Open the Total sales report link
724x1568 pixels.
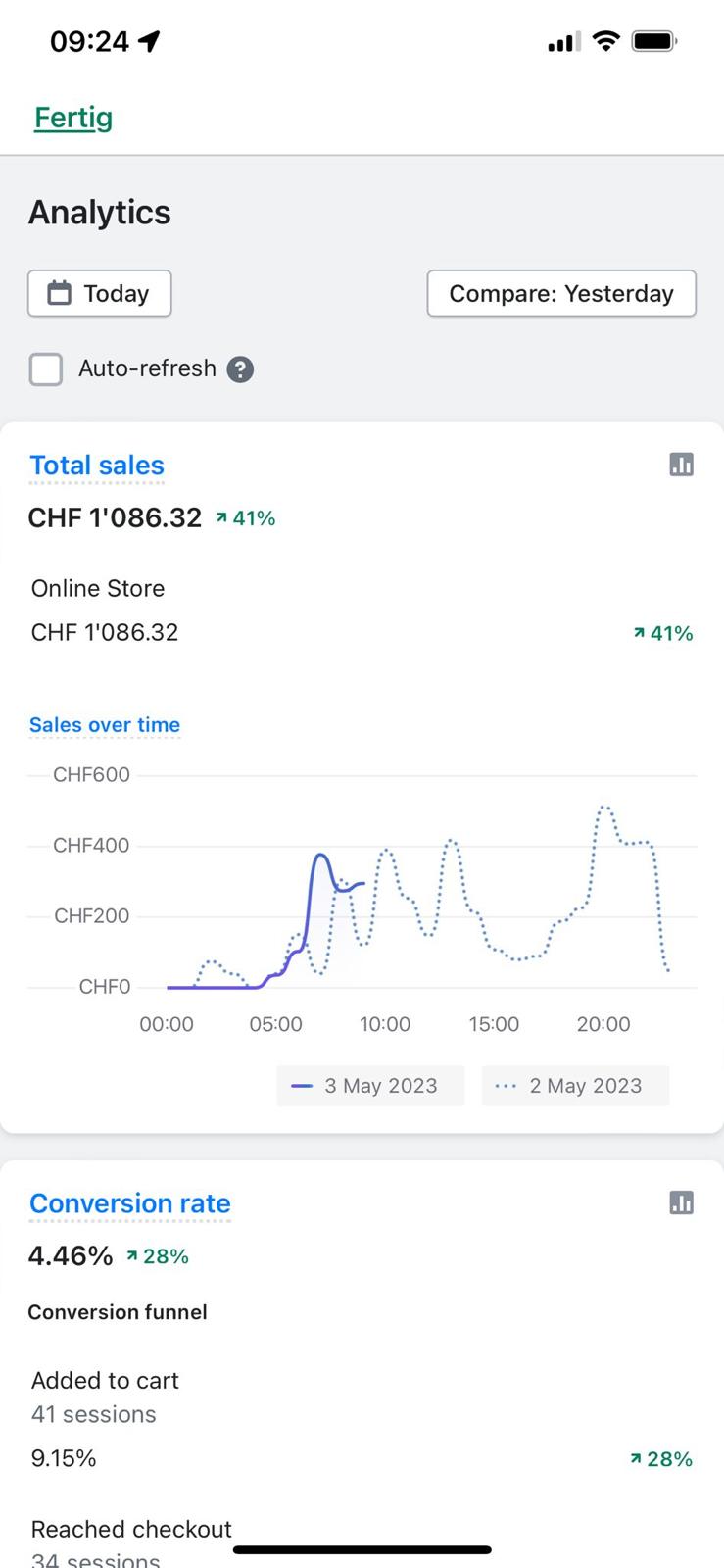[x=97, y=465]
